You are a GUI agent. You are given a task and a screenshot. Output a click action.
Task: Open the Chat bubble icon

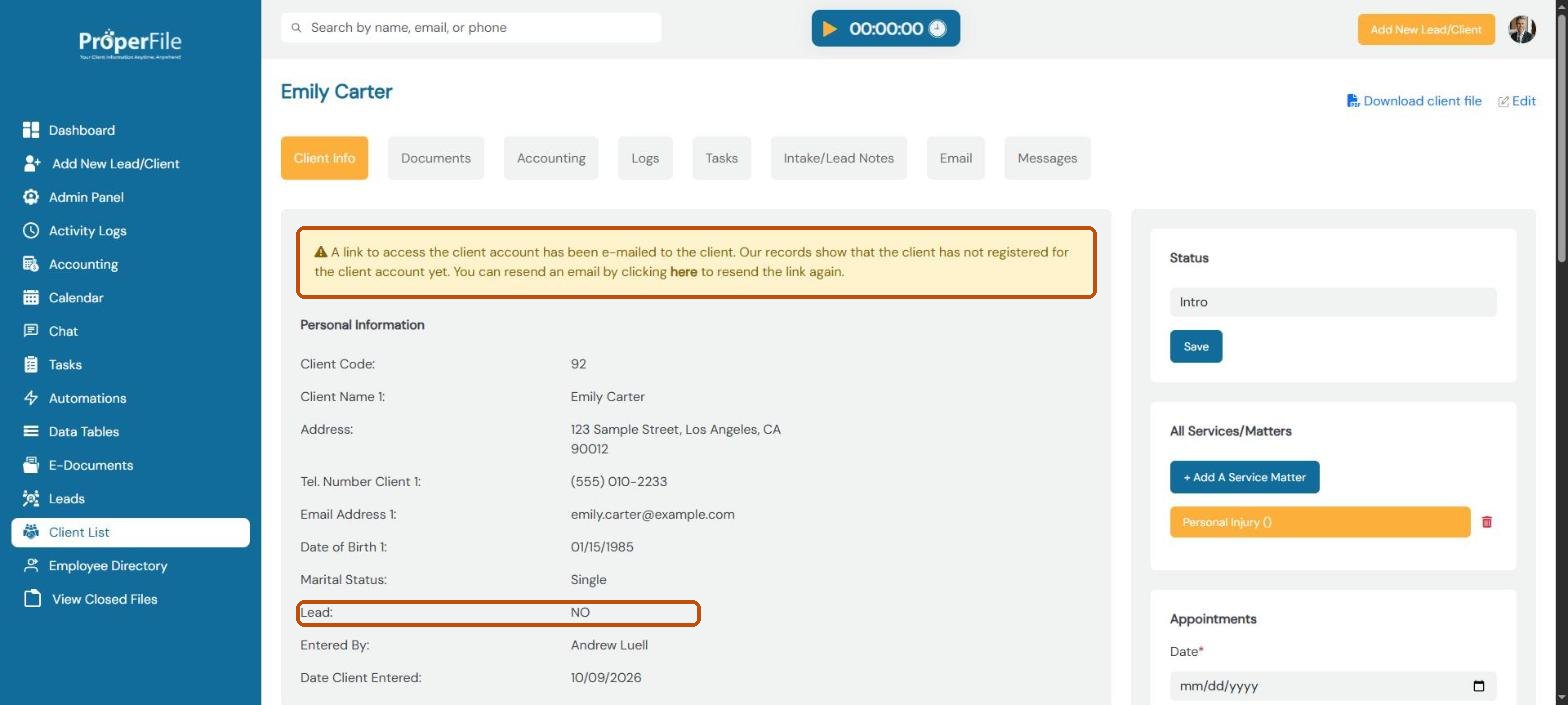pyautogui.click(x=31, y=331)
